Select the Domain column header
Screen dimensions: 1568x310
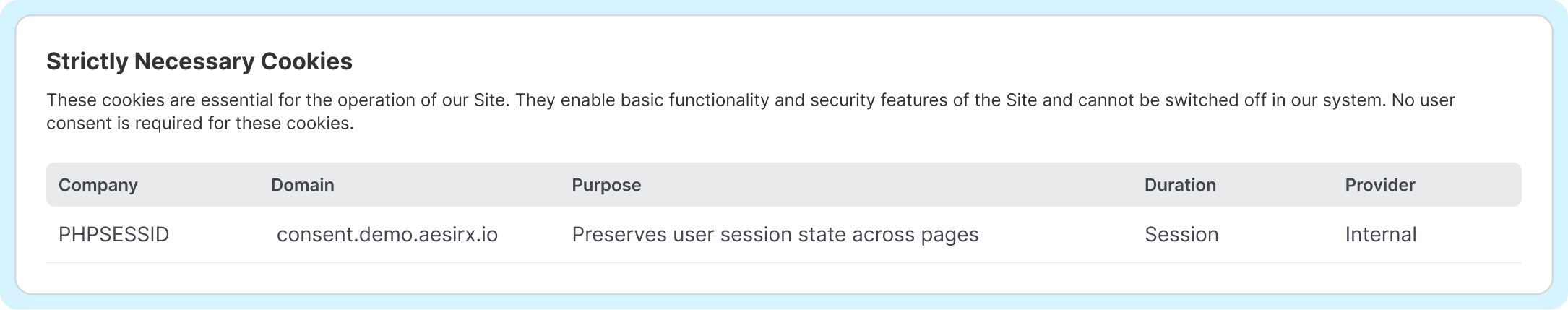pos(302,185)
